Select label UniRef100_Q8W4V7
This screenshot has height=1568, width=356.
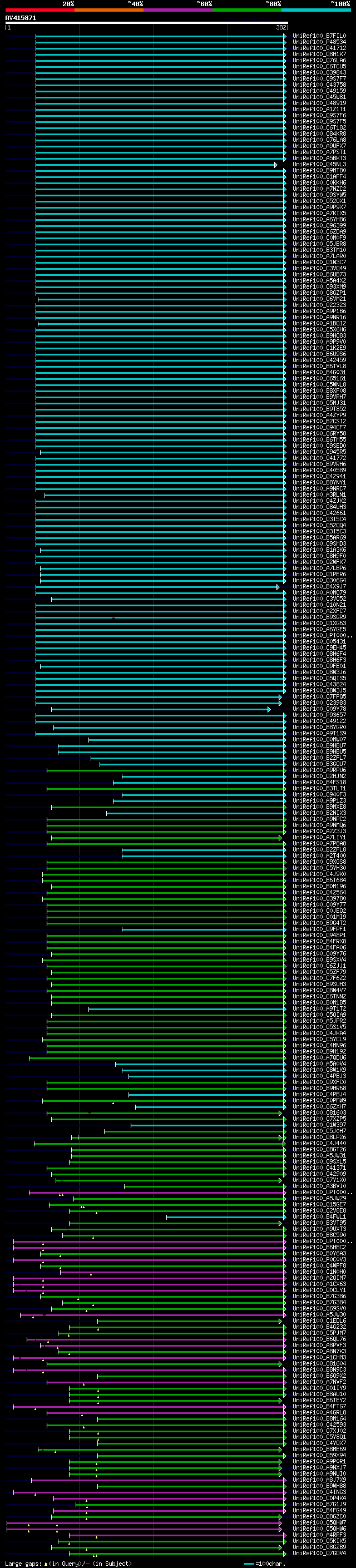pos(319,990)
